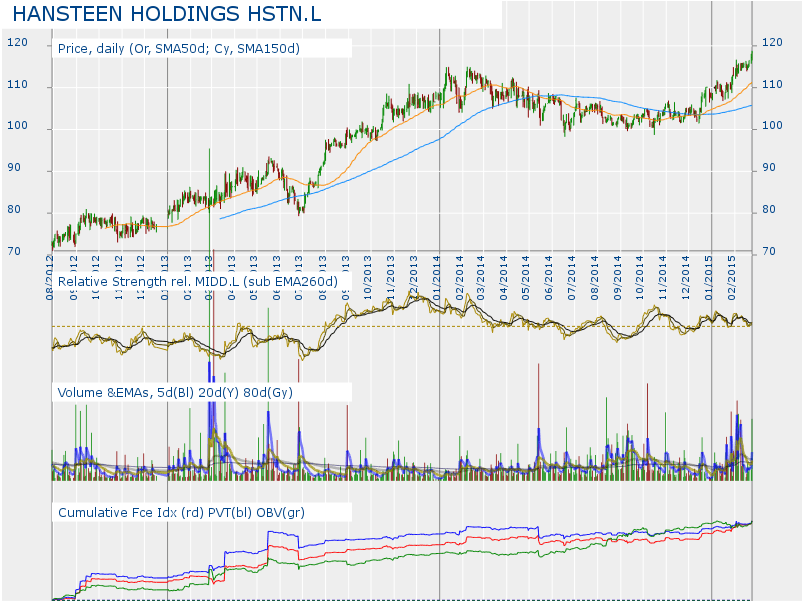Click the 100 value on the left price axis

pos(17,128)
